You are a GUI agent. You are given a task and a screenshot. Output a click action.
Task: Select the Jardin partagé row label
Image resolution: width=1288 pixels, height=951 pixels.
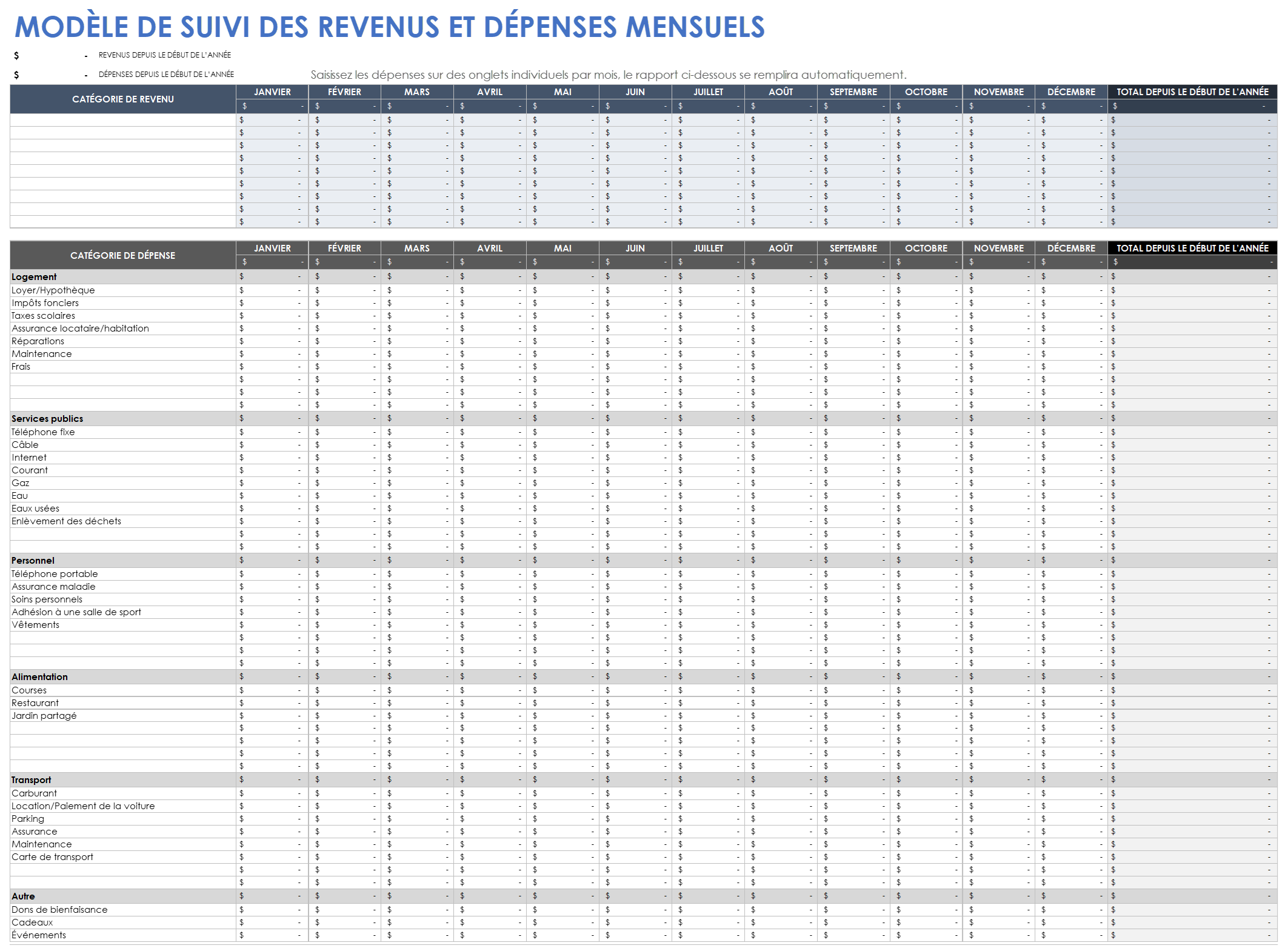pyautogui.click(x=44, y=716)
